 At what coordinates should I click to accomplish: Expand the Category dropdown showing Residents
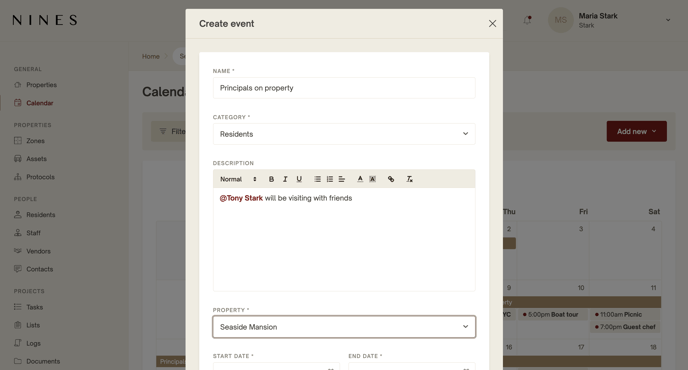click(344, 134)
